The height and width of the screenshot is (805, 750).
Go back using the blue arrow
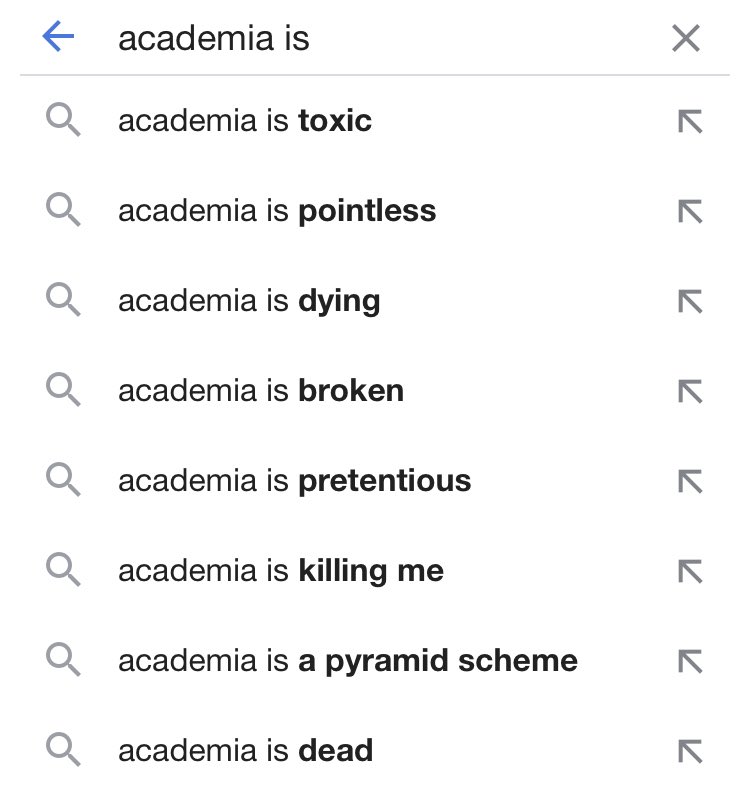(x=58, y=36)
